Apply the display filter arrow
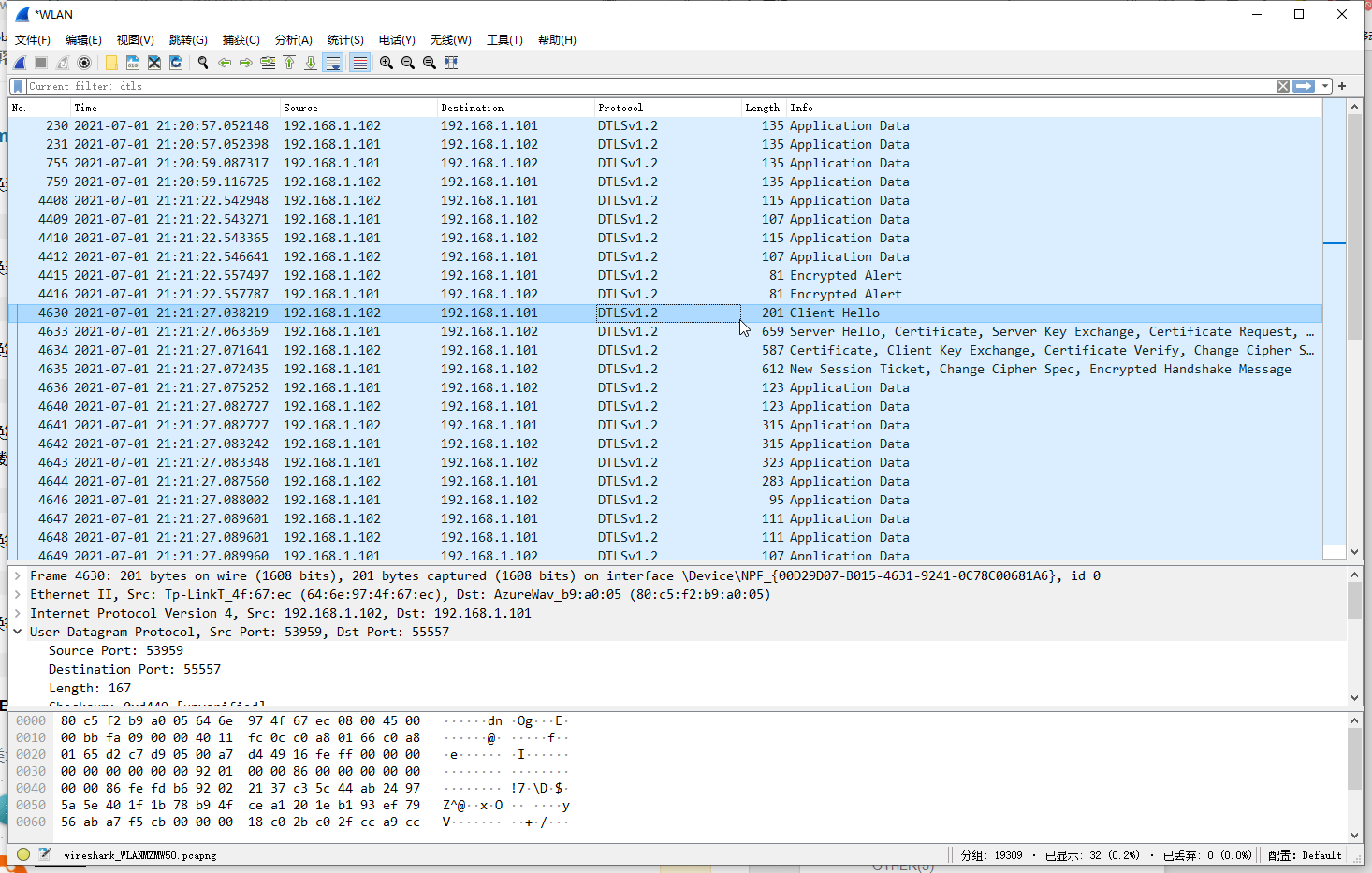1372x873 pixels. [x=1304, y=86]
